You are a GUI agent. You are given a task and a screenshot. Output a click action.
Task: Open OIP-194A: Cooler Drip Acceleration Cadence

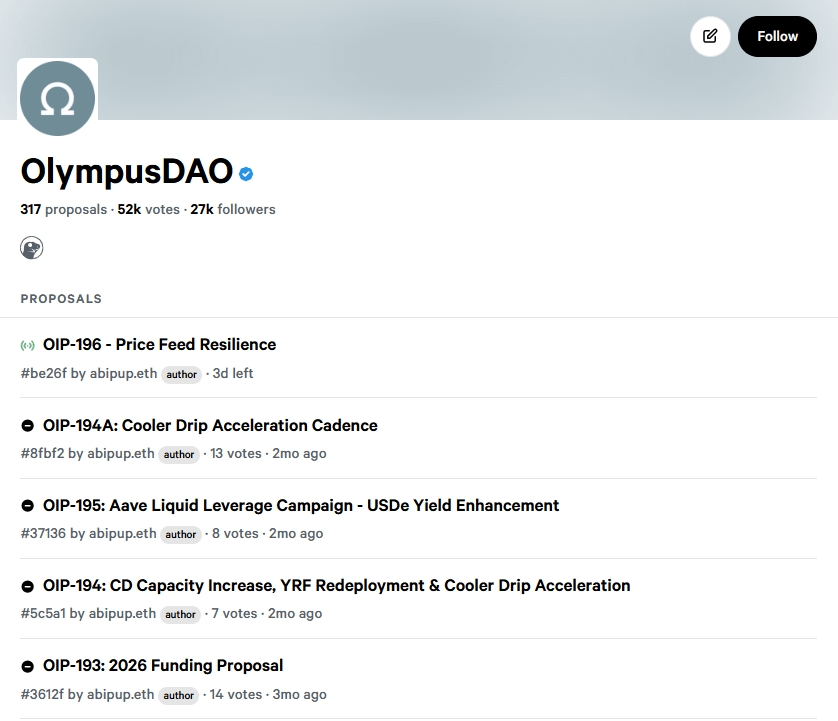(x=210, y=425)
